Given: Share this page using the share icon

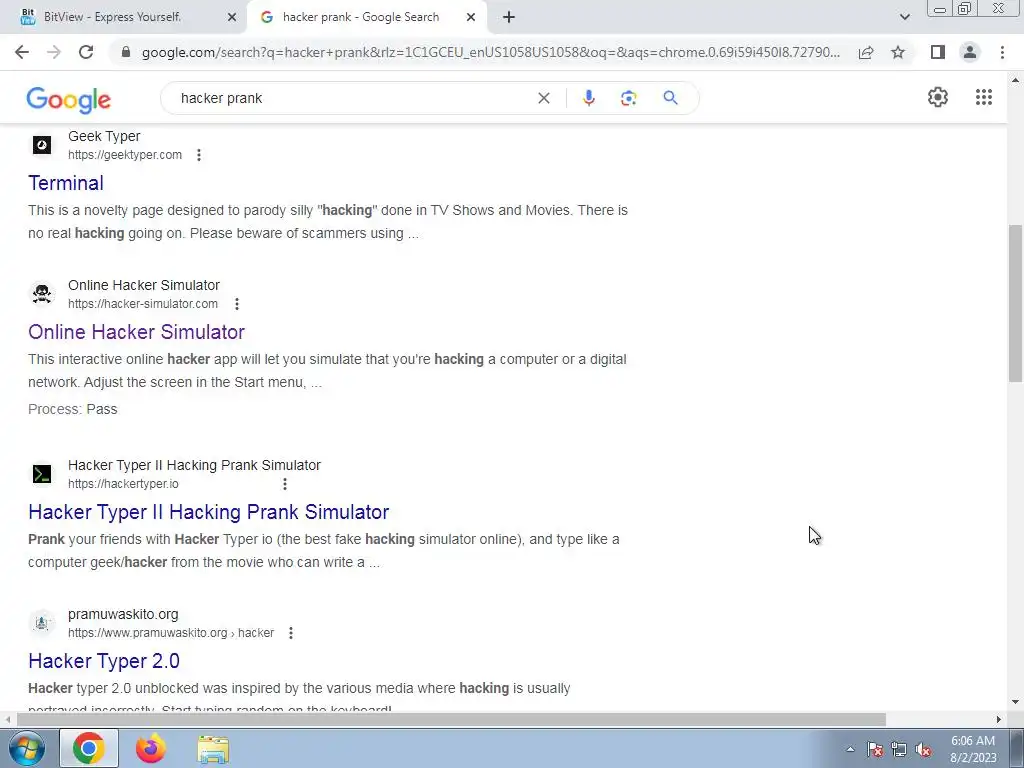Looking at the screenshot, I should [866, 52].
